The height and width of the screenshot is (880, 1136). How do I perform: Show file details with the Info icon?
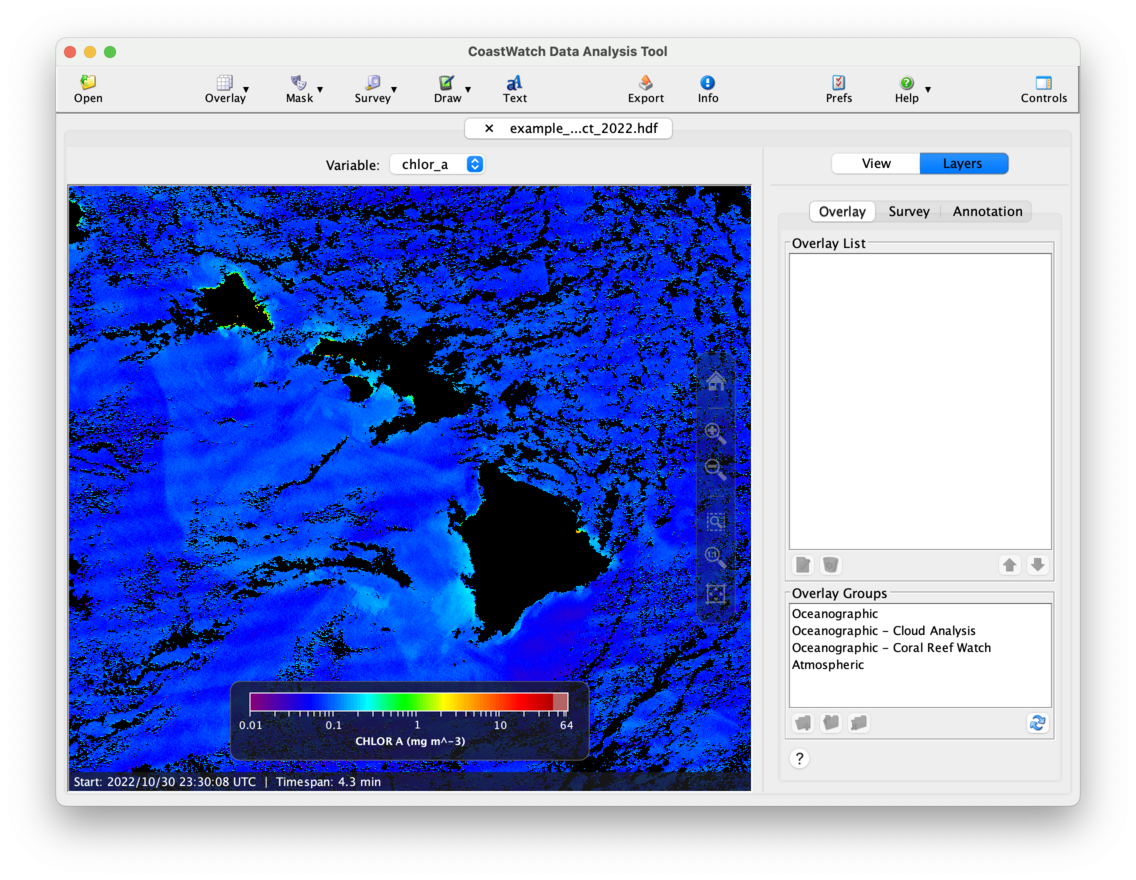click(x=708, y=88)
